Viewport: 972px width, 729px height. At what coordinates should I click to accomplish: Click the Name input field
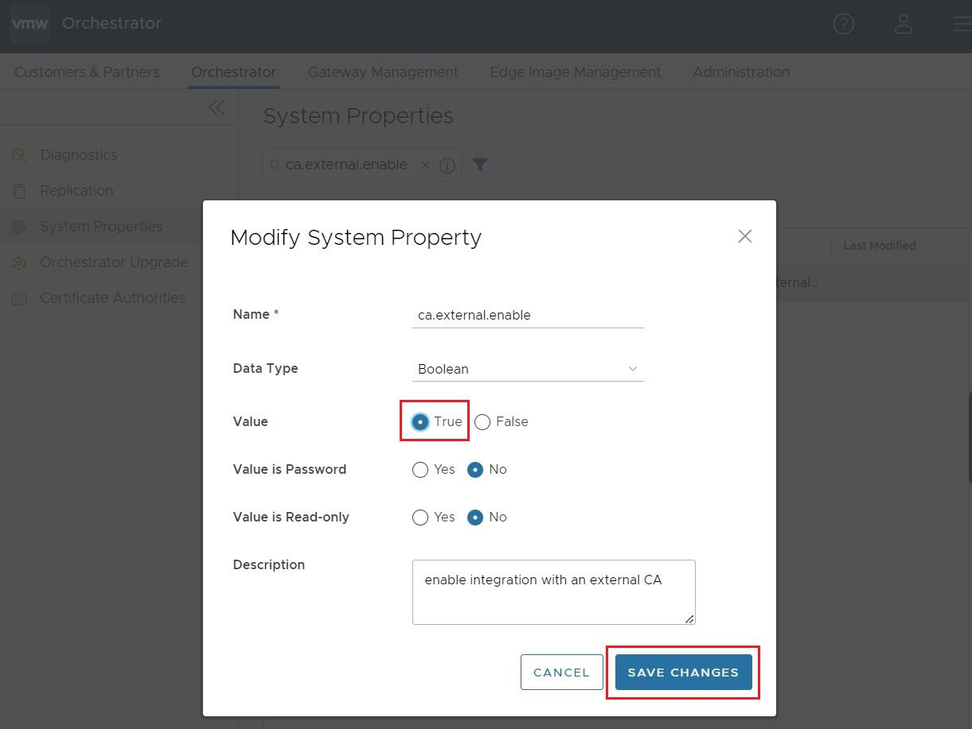point(527,315)
